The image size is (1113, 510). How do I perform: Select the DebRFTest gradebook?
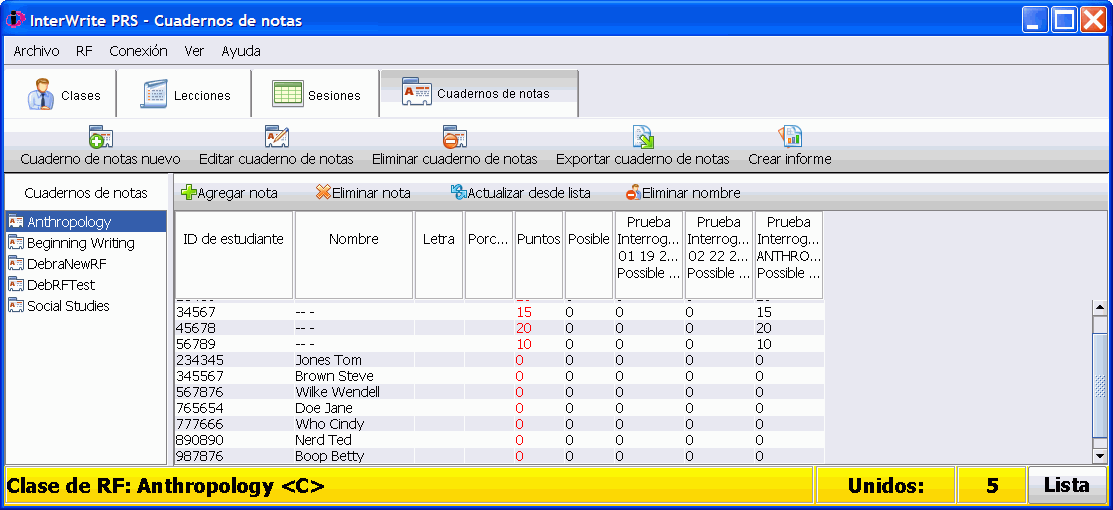[85, 285]
